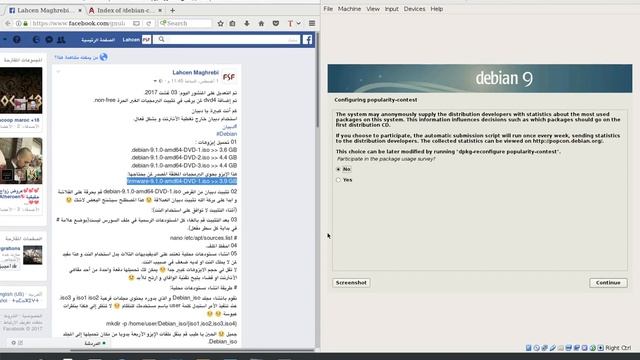
Task: Open site information via the info icon
Action: [19, 23]
